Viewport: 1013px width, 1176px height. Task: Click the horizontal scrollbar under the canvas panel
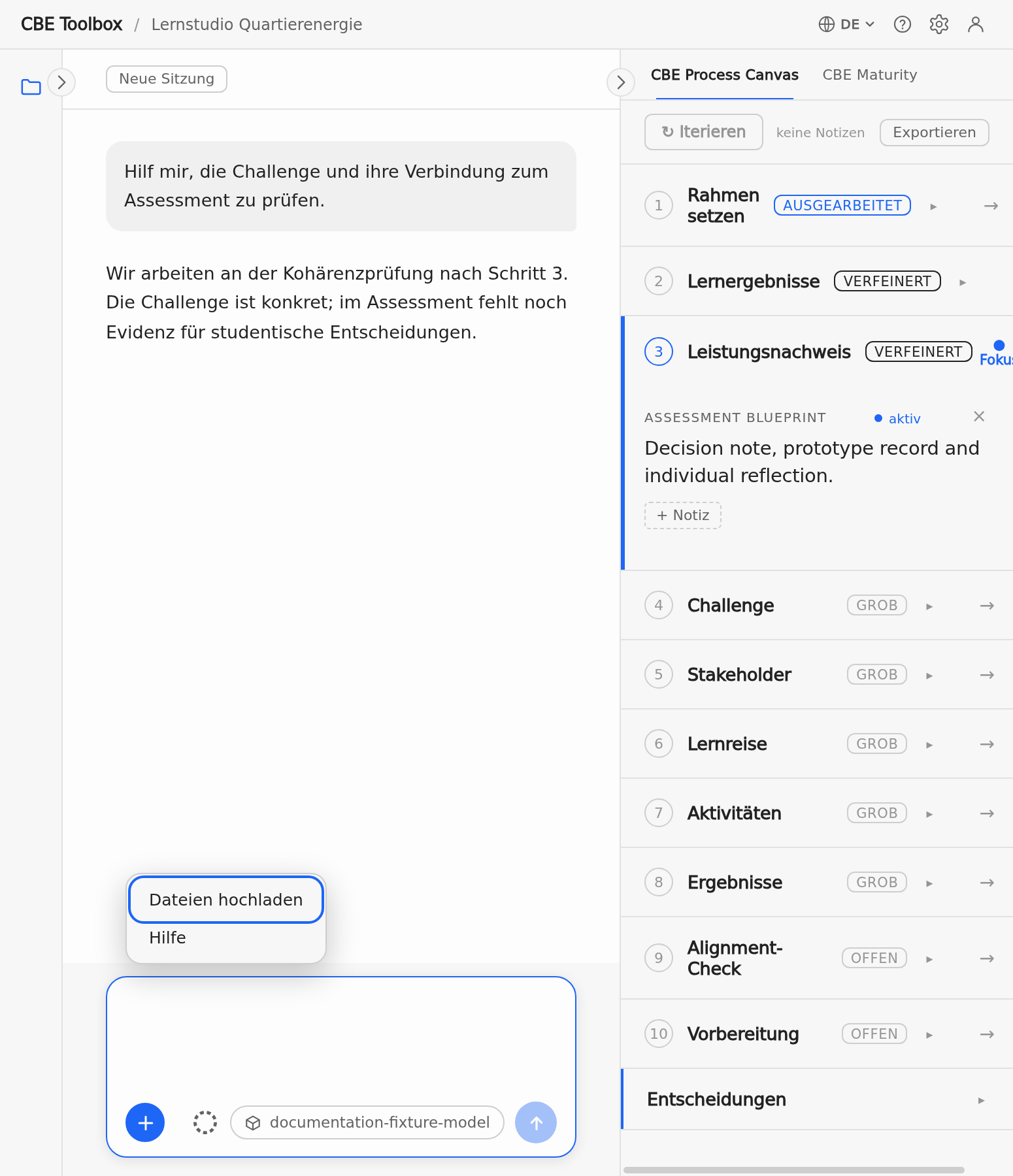coord(794,1170)
